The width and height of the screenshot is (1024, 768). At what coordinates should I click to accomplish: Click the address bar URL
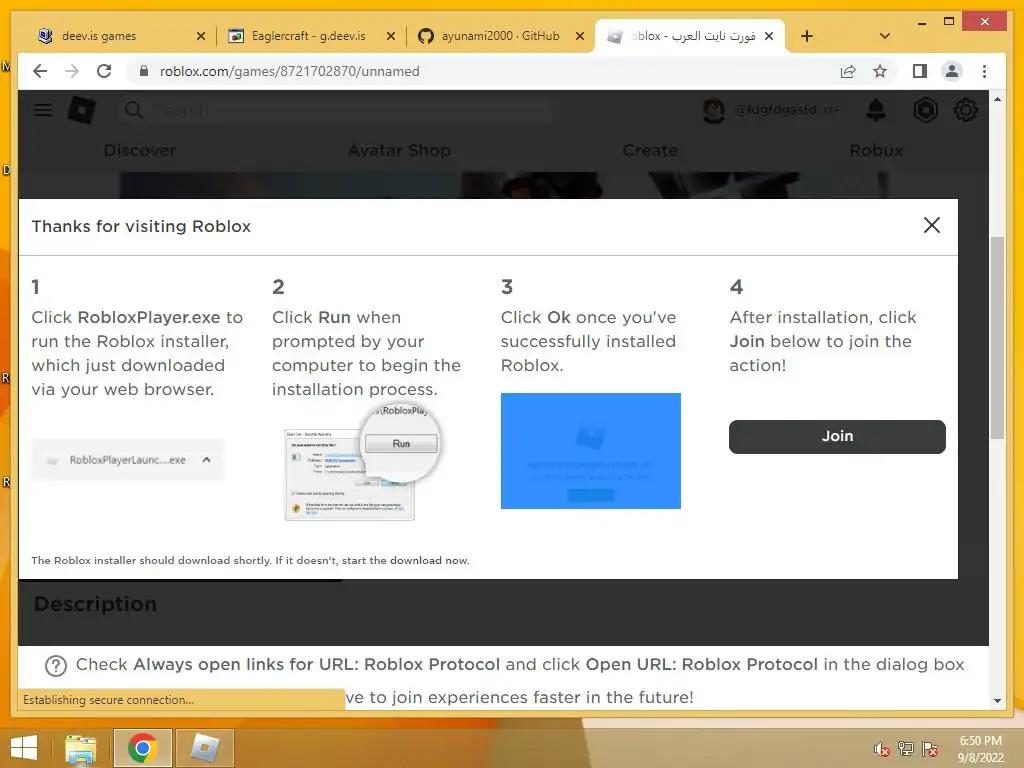coord(289,71)
